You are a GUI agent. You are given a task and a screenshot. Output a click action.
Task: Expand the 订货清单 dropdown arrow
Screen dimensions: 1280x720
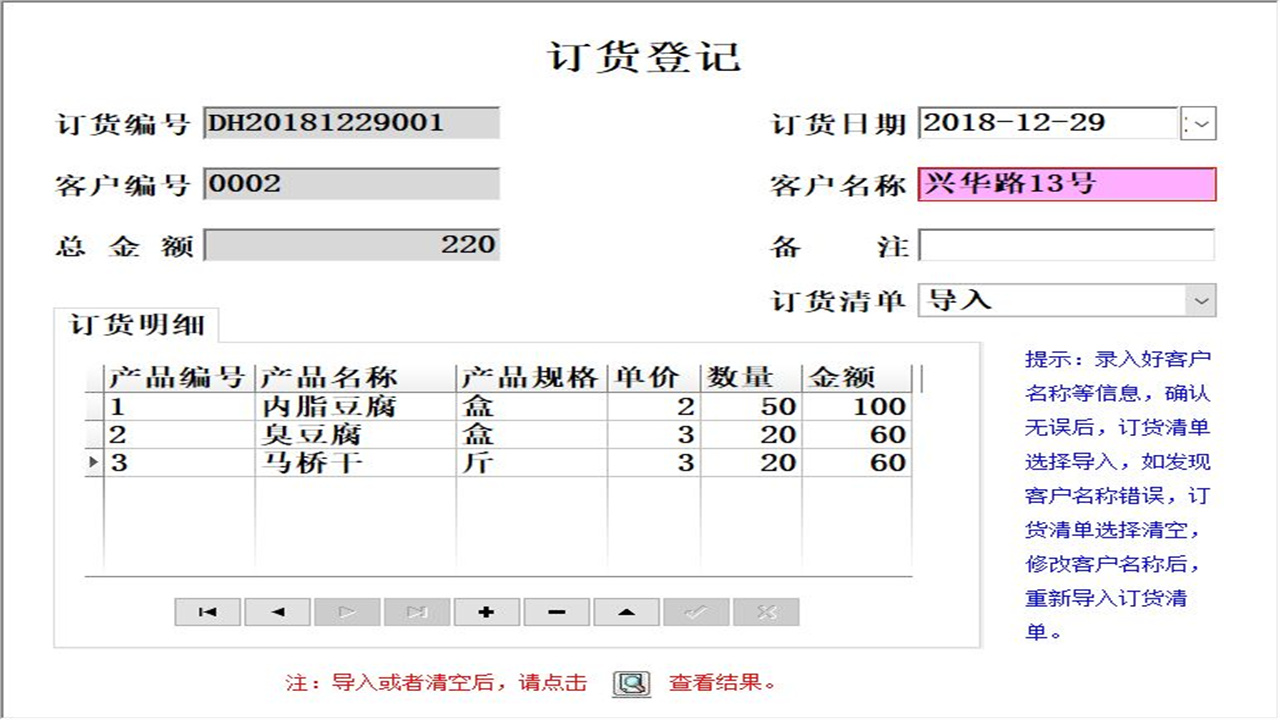tap(1203, 300)
